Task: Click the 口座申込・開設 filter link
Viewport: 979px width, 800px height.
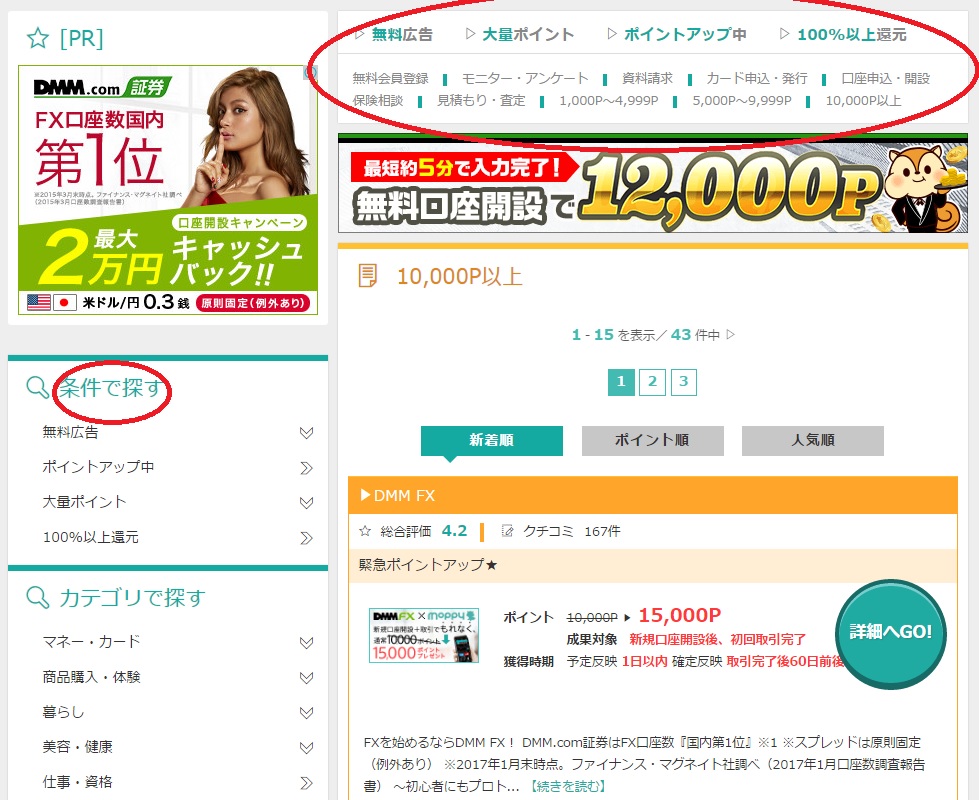Action: 885,79
